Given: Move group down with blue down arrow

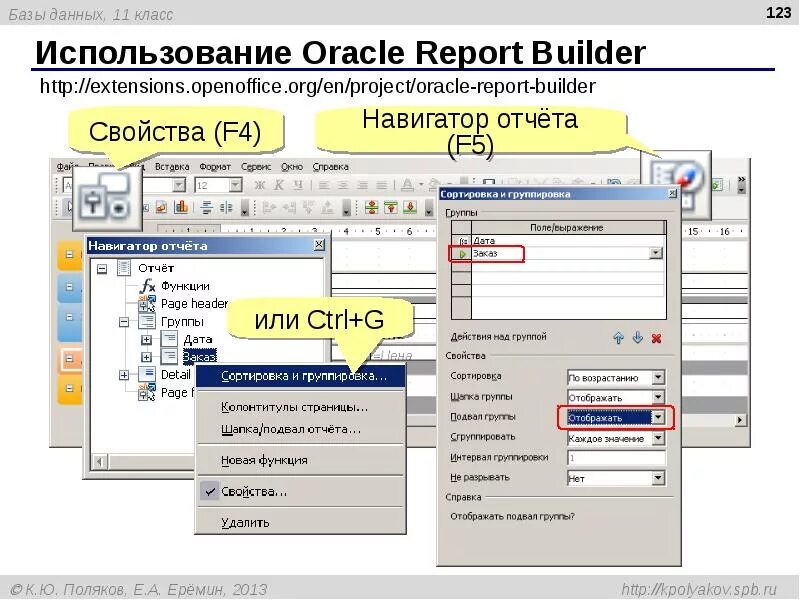Looking at the screenshot, I should 638,338.
